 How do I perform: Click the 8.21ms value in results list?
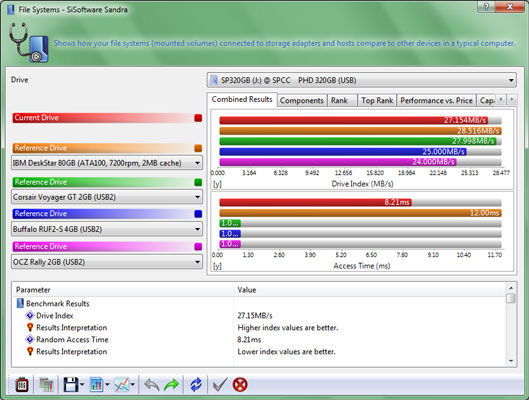[x=249, y=340]
